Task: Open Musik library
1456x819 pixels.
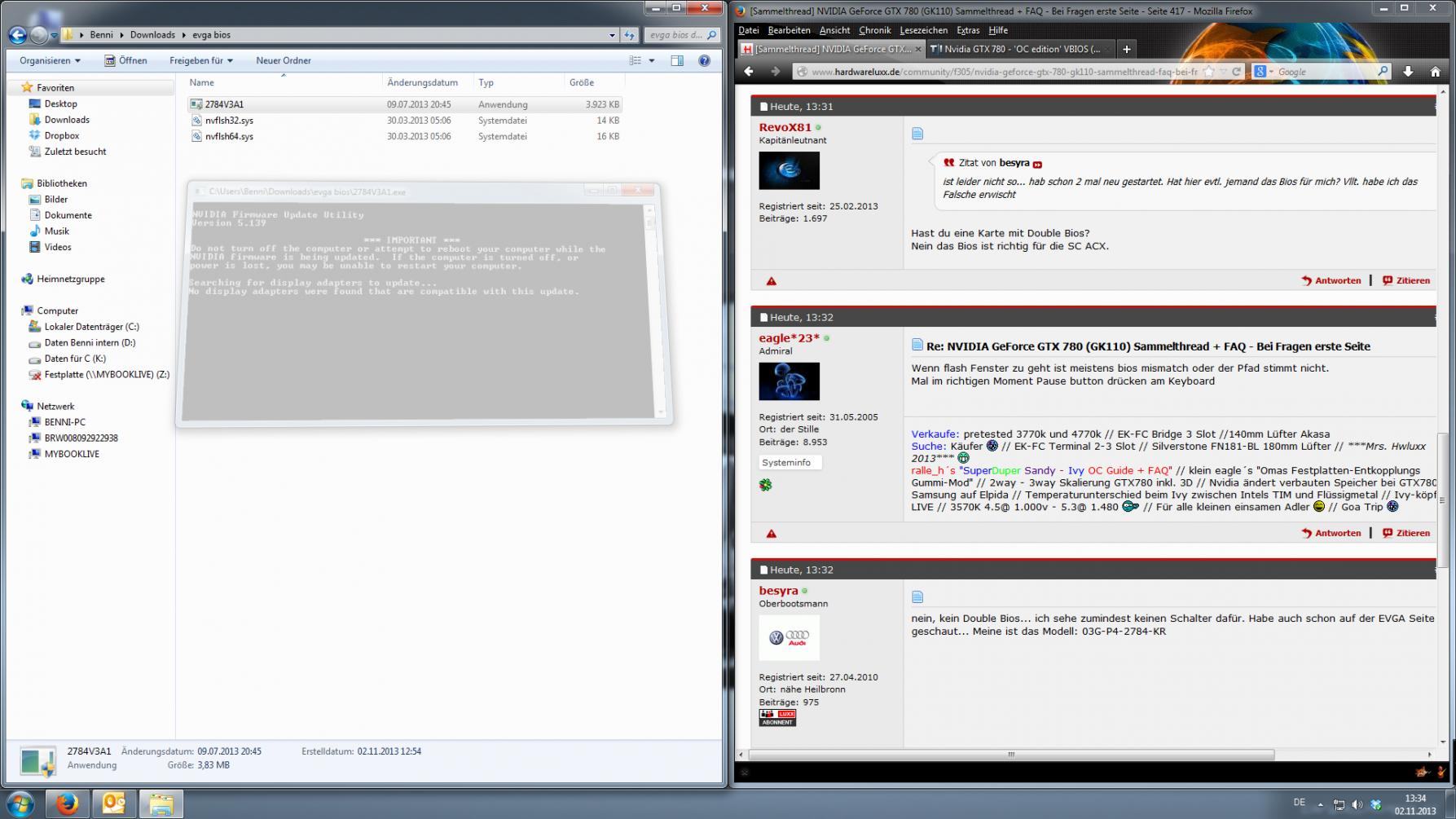Action: point(56,231)
